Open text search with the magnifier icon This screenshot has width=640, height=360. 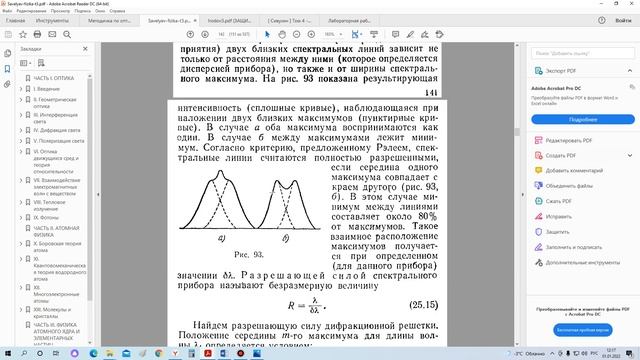click(67, 35)
